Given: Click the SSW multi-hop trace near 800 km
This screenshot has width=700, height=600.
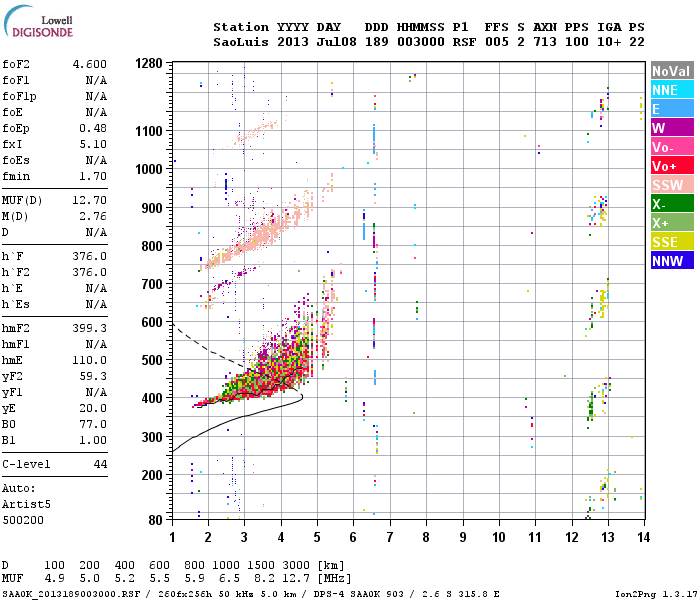Looking at the screenshot, I should [259, 237].
